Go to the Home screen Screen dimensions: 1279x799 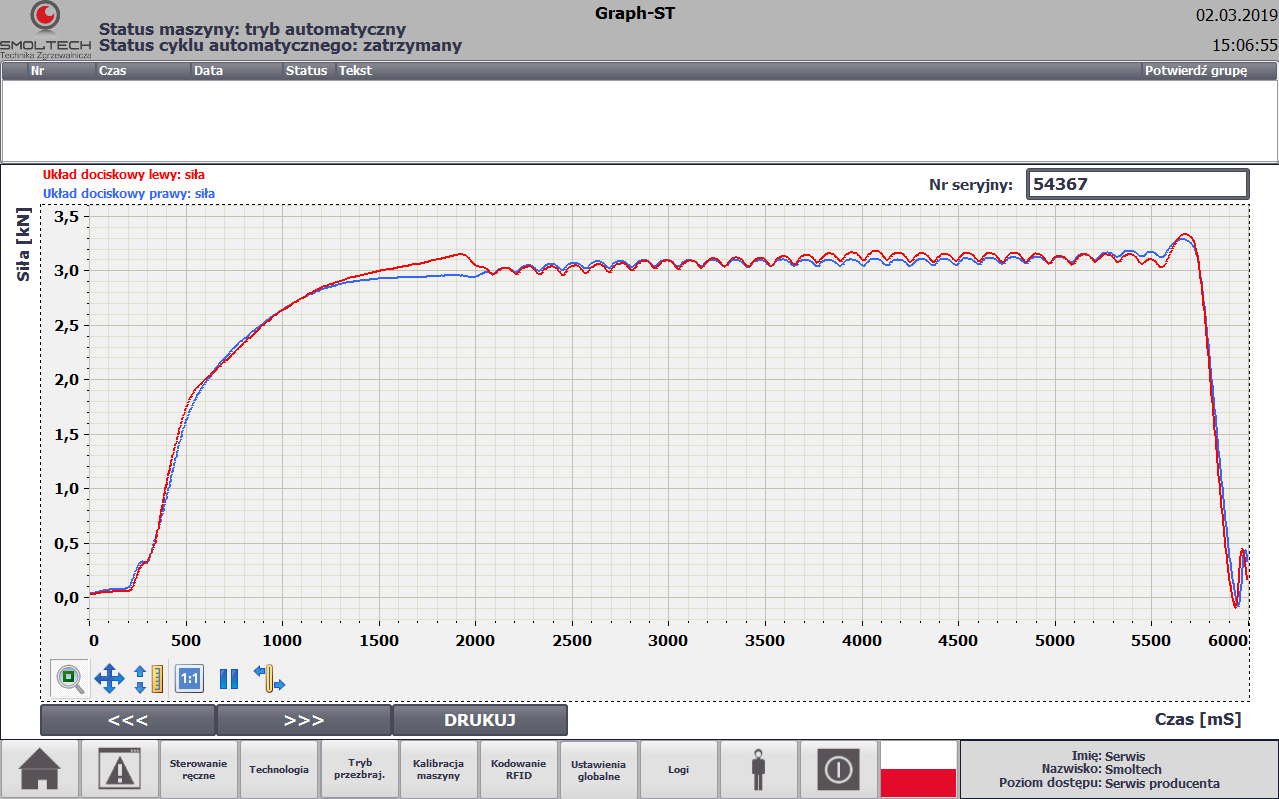tap(40, 769)
